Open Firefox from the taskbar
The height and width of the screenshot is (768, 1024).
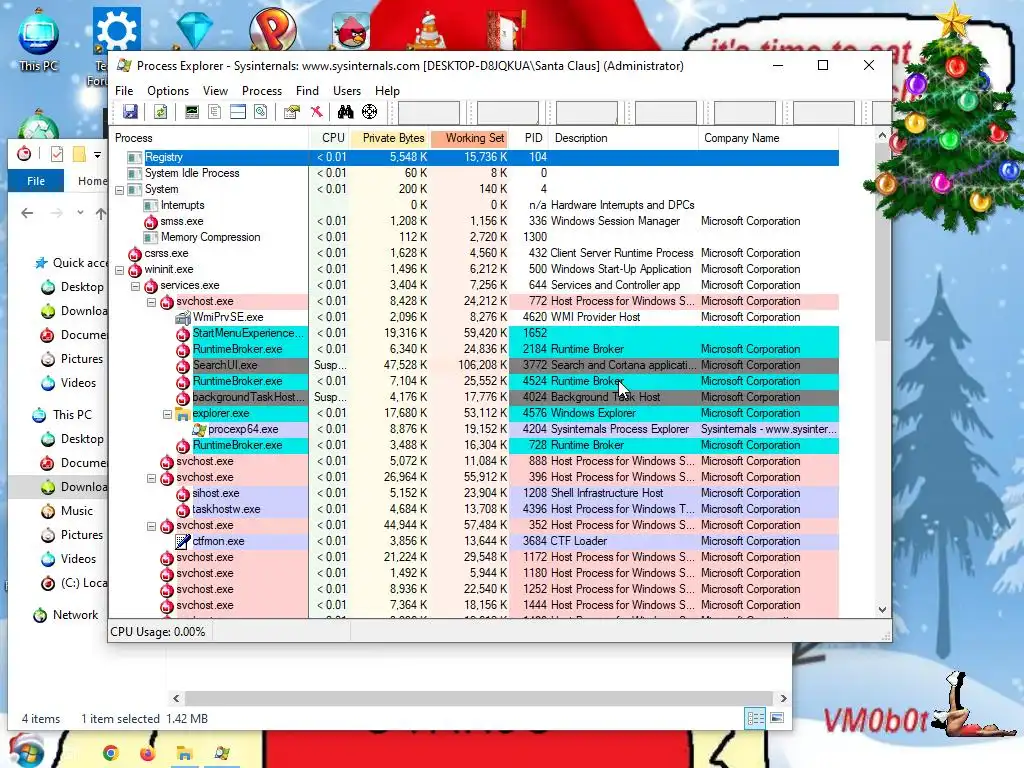point(148,753)
